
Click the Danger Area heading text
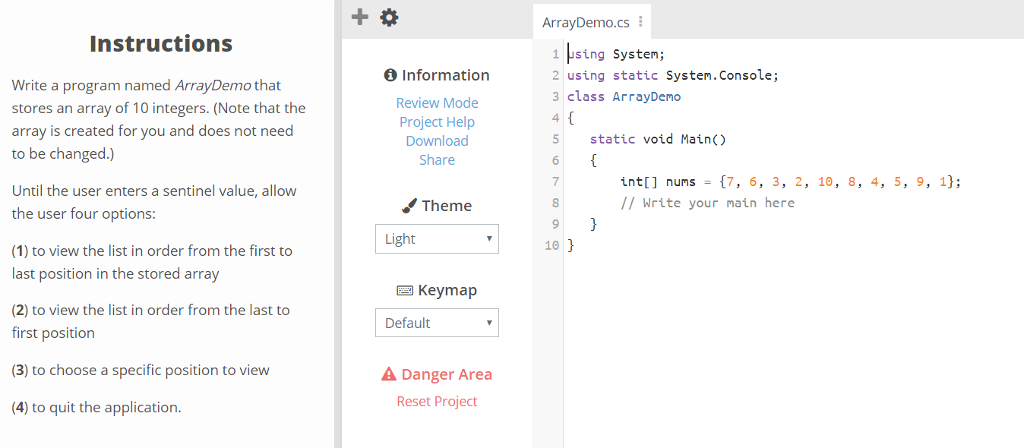click(x=447, y=374)
